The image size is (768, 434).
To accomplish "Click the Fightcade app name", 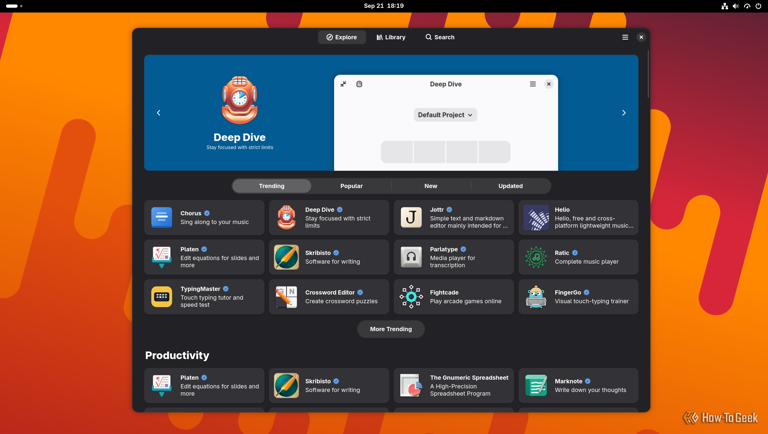I will [444, 292].
